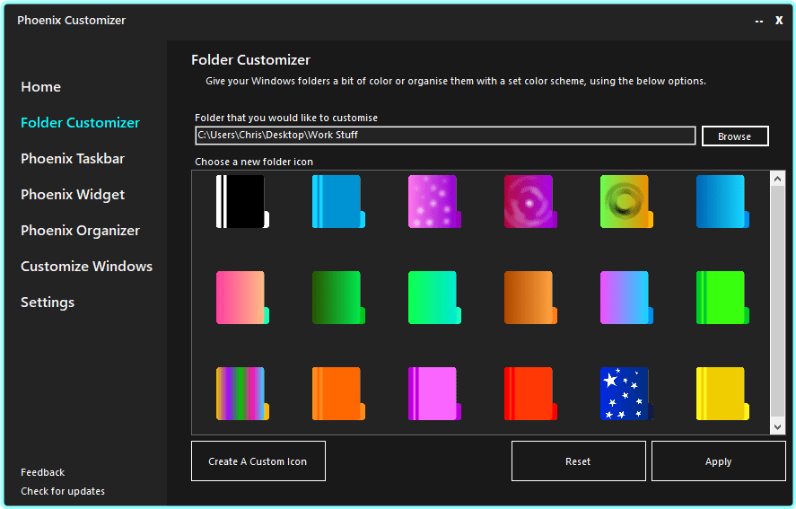Select the solid yellow folder icon
Screen dimensions: 796x509
[x=721, y=393]
